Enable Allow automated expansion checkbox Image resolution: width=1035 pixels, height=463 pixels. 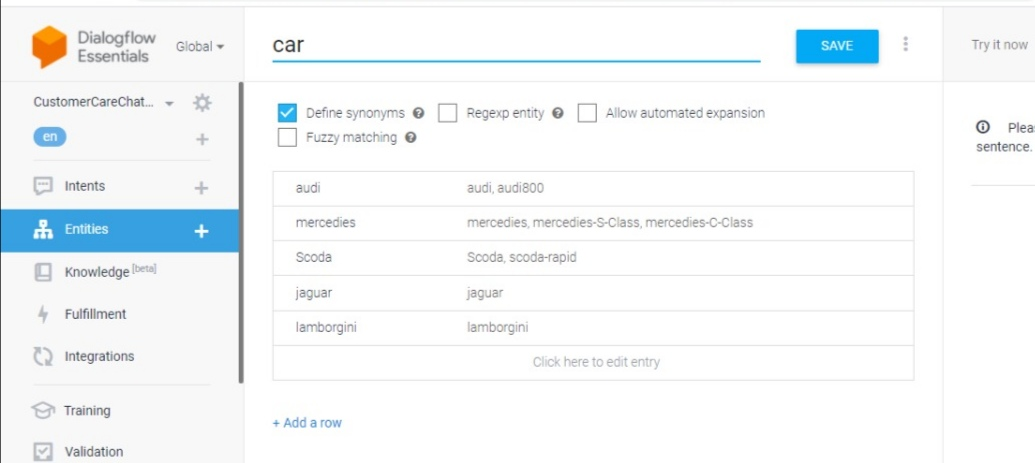587,113
